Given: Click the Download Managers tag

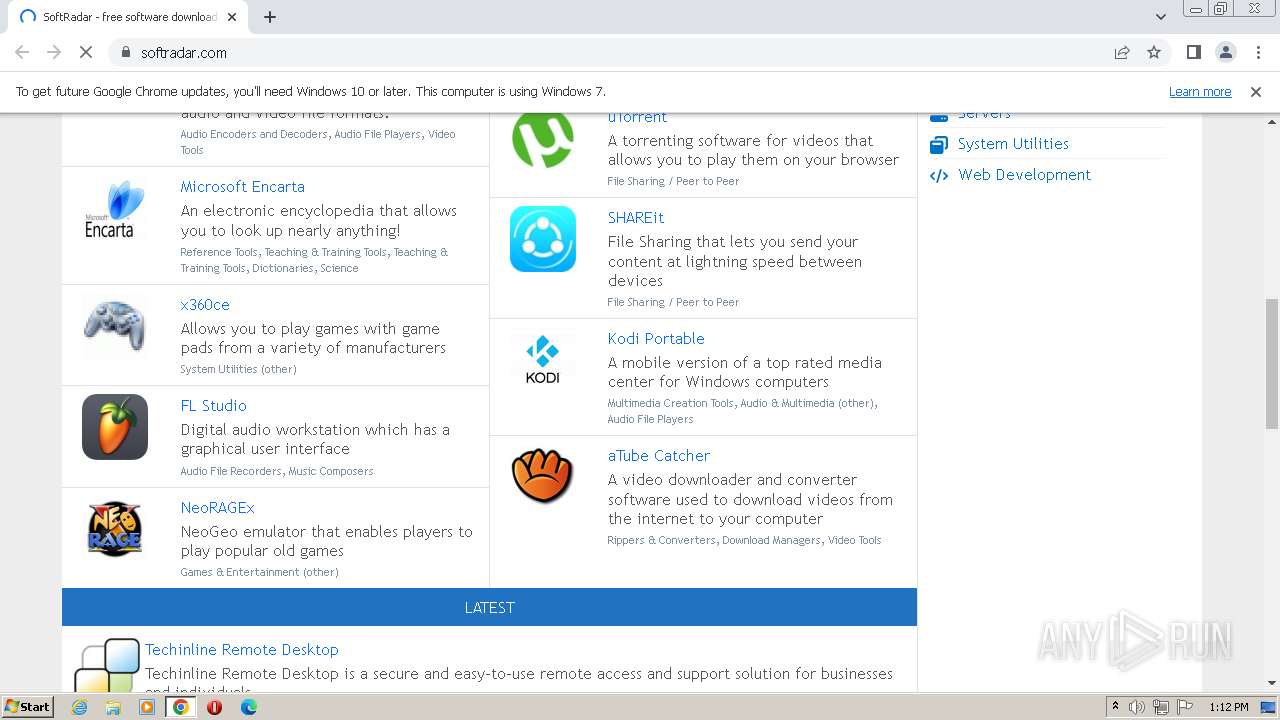Looking at the screenshot, I should coord(771,540).
